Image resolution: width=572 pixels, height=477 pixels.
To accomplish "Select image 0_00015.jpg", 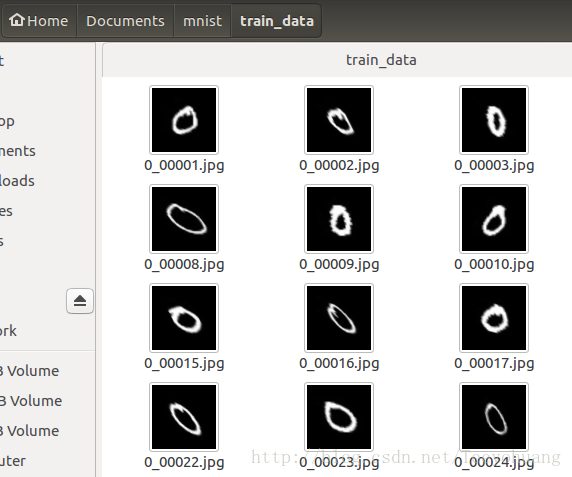I will click(x=184, y=318).
